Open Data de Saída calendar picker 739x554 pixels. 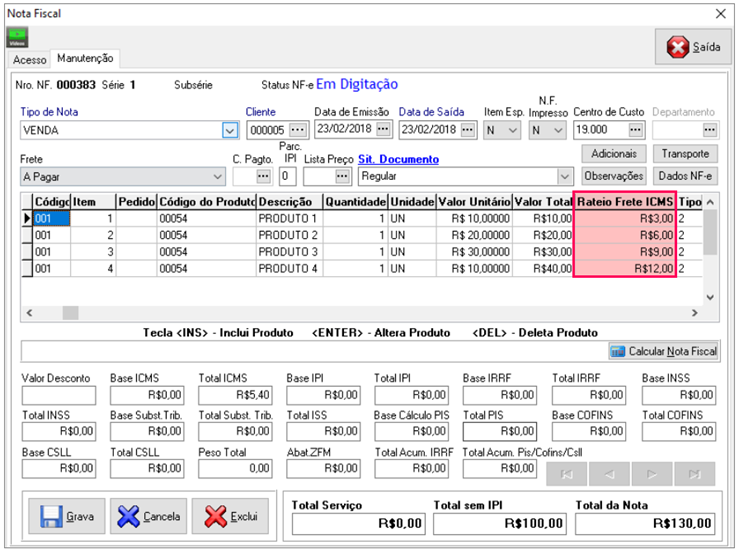coord(467,130)
